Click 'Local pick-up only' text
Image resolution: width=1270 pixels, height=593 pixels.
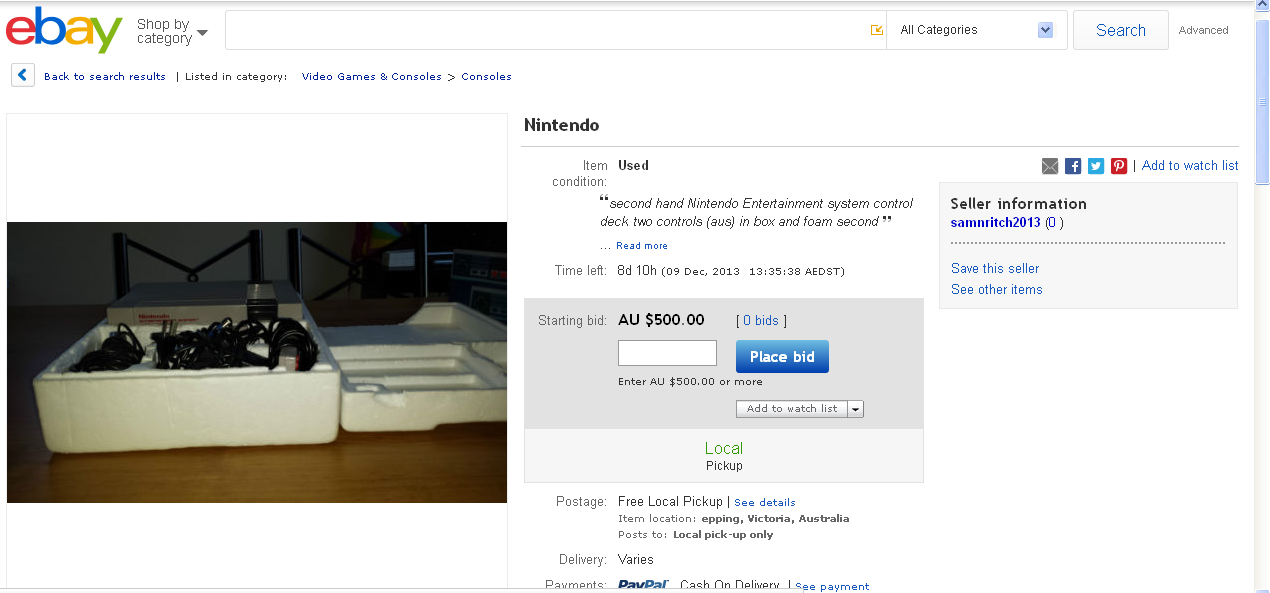723,534
